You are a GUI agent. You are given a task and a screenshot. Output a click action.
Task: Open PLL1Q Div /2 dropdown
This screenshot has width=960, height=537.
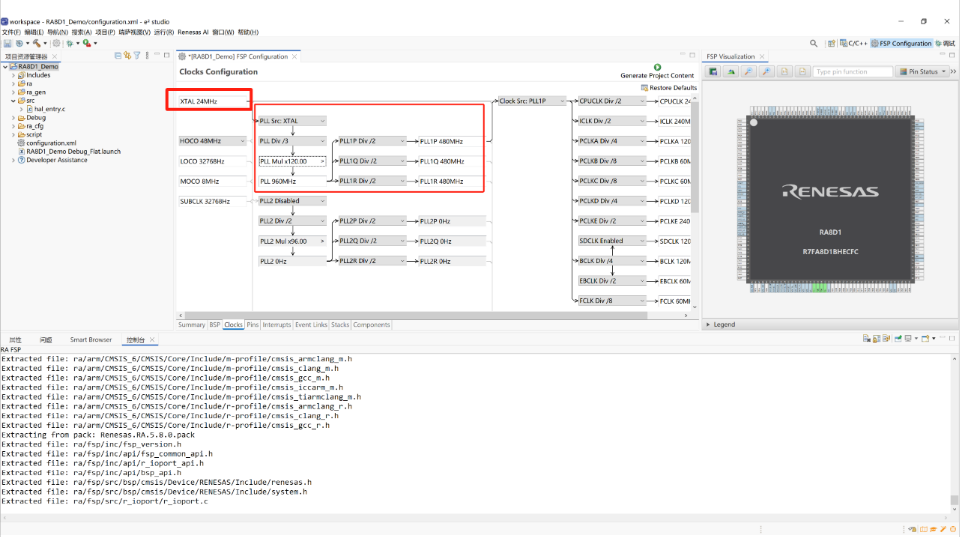372,161
